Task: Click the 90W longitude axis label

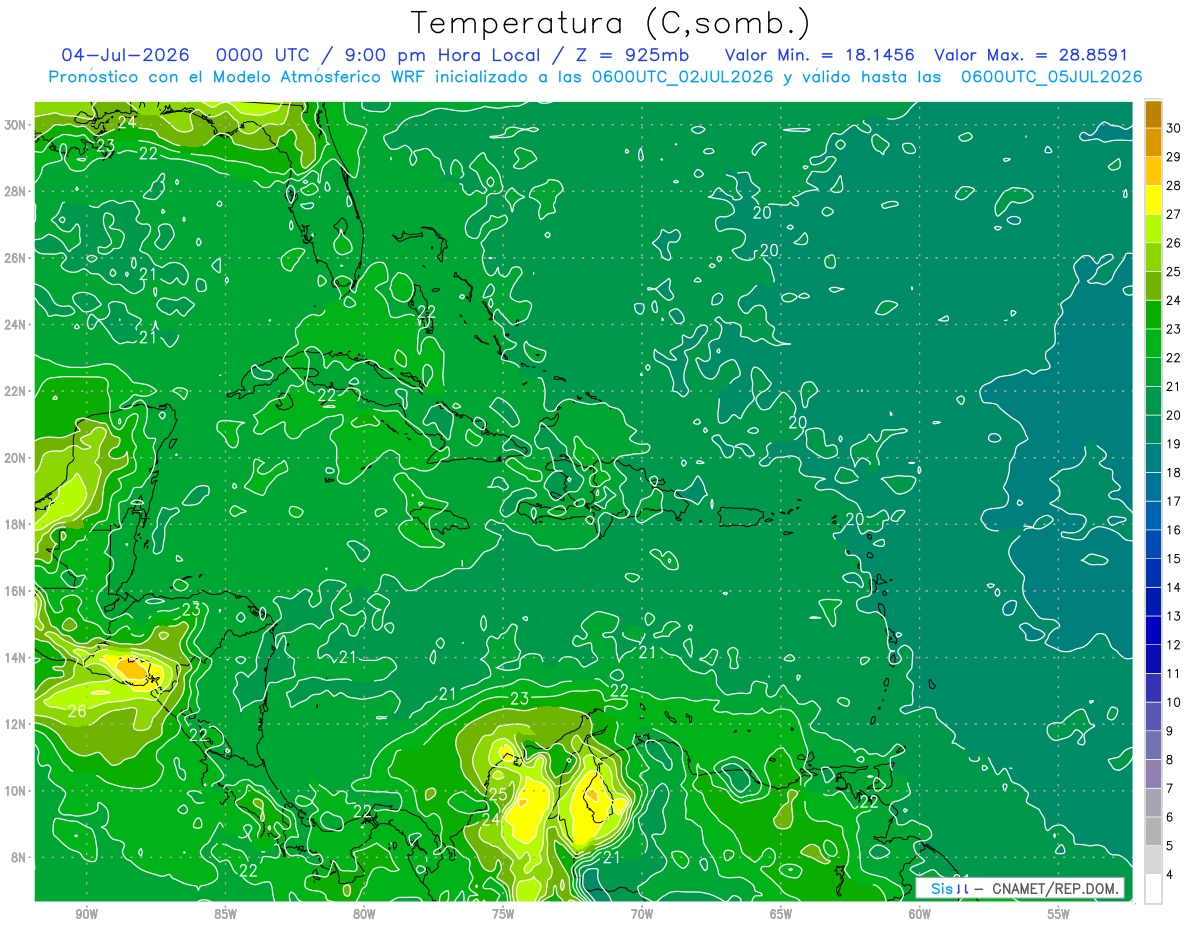Action: click(86, 915)
